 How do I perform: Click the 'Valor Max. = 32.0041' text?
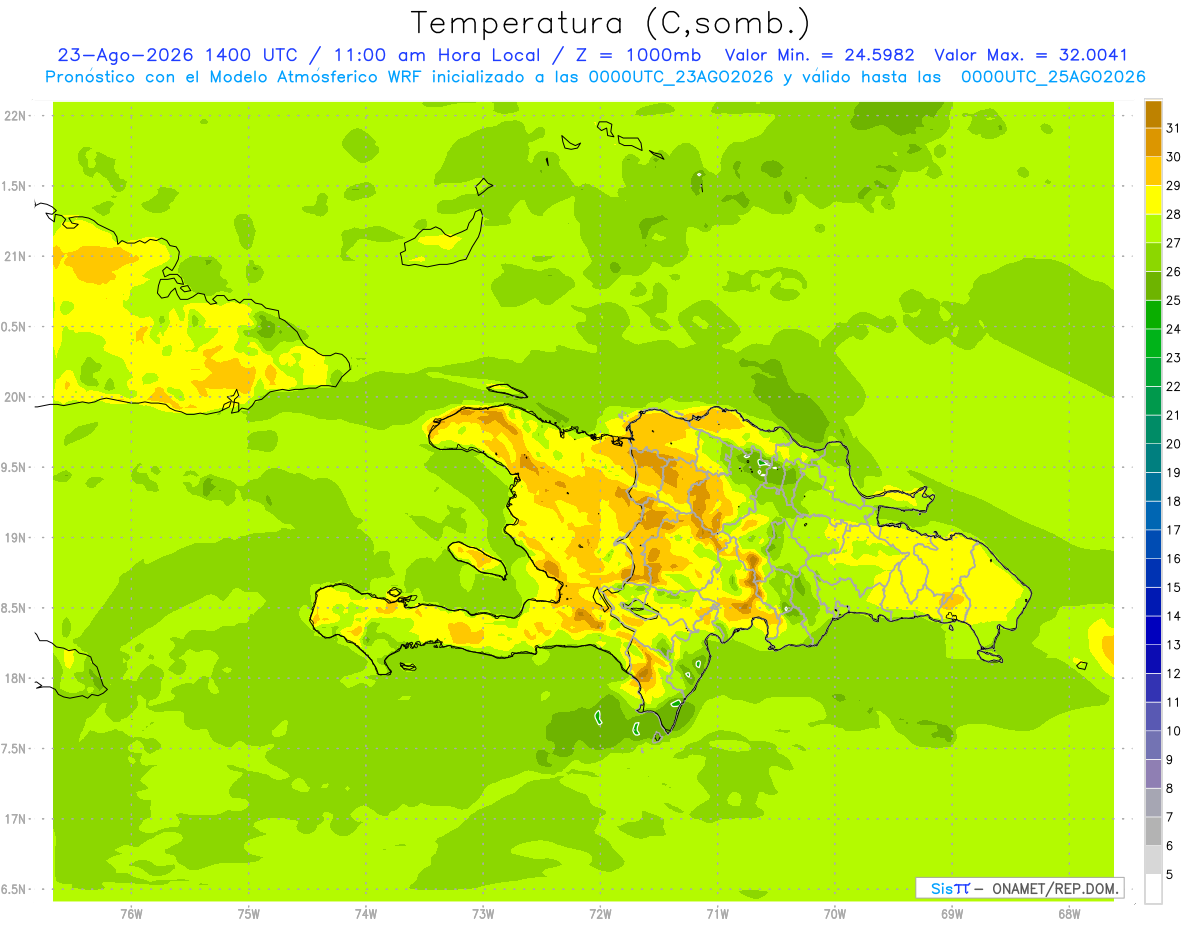pos(1031,55)
